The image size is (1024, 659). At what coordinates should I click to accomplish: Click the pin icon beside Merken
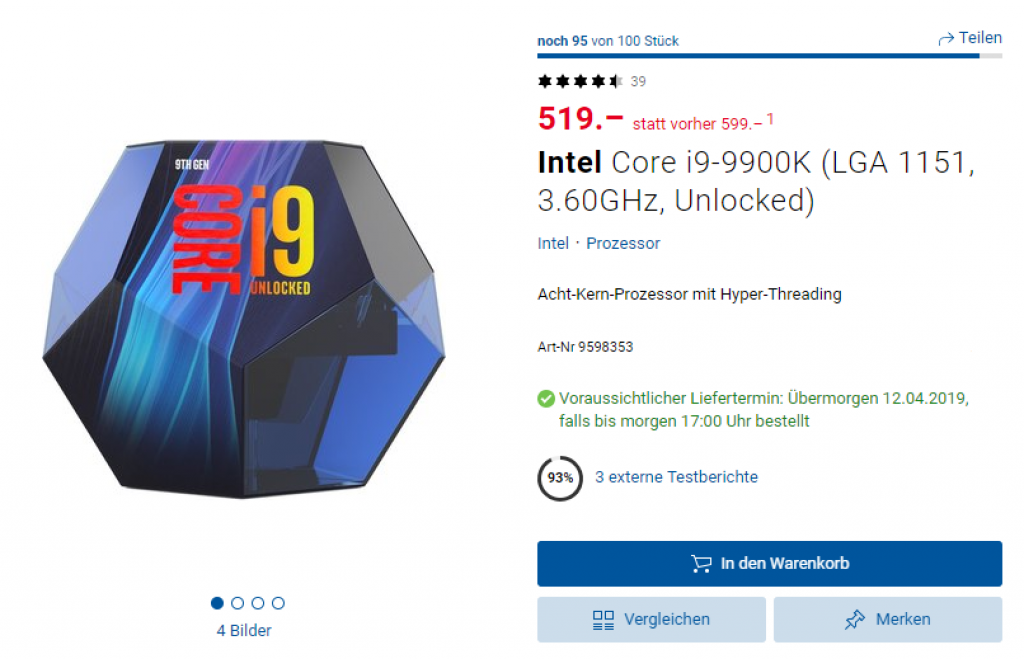coord(855,620)
